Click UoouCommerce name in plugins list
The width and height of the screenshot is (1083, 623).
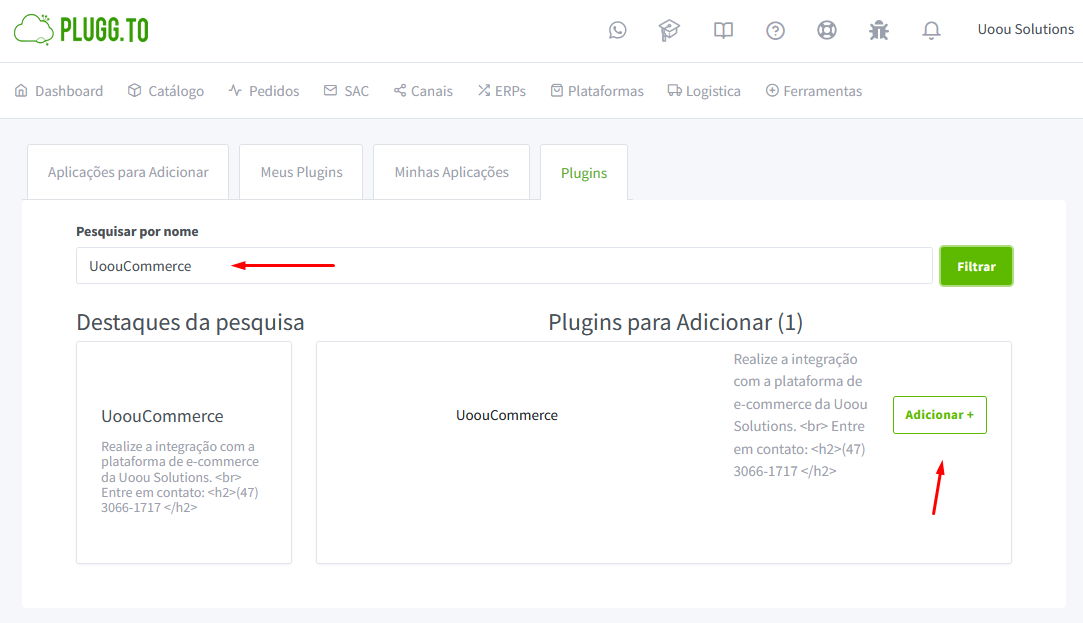tap(507, 415)
